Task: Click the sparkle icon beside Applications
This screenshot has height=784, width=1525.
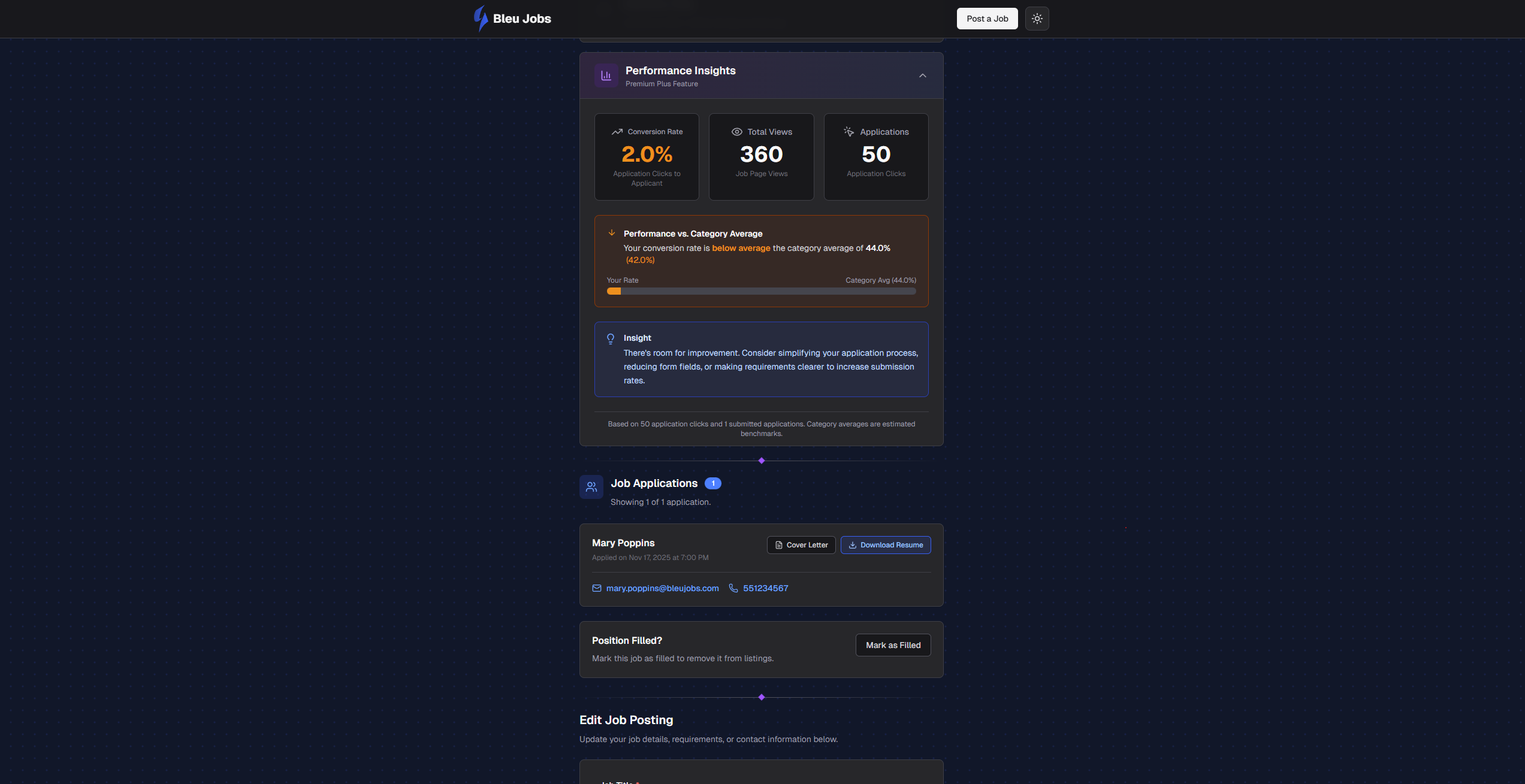Action: pos(848,131)
